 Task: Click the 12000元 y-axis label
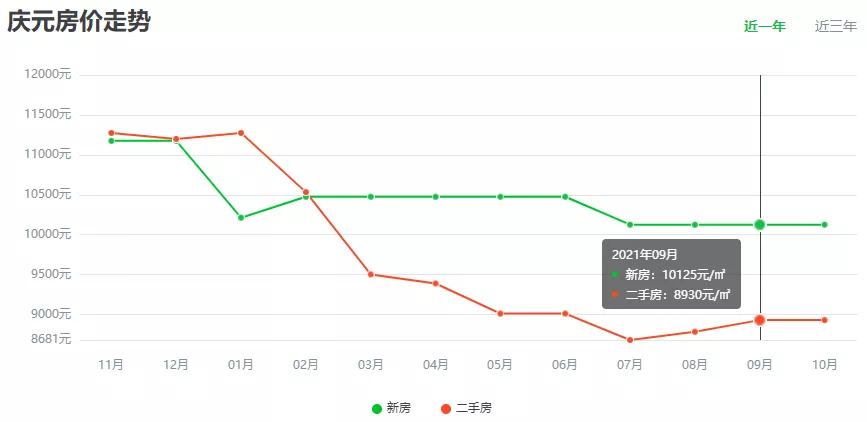click(49, 74)
